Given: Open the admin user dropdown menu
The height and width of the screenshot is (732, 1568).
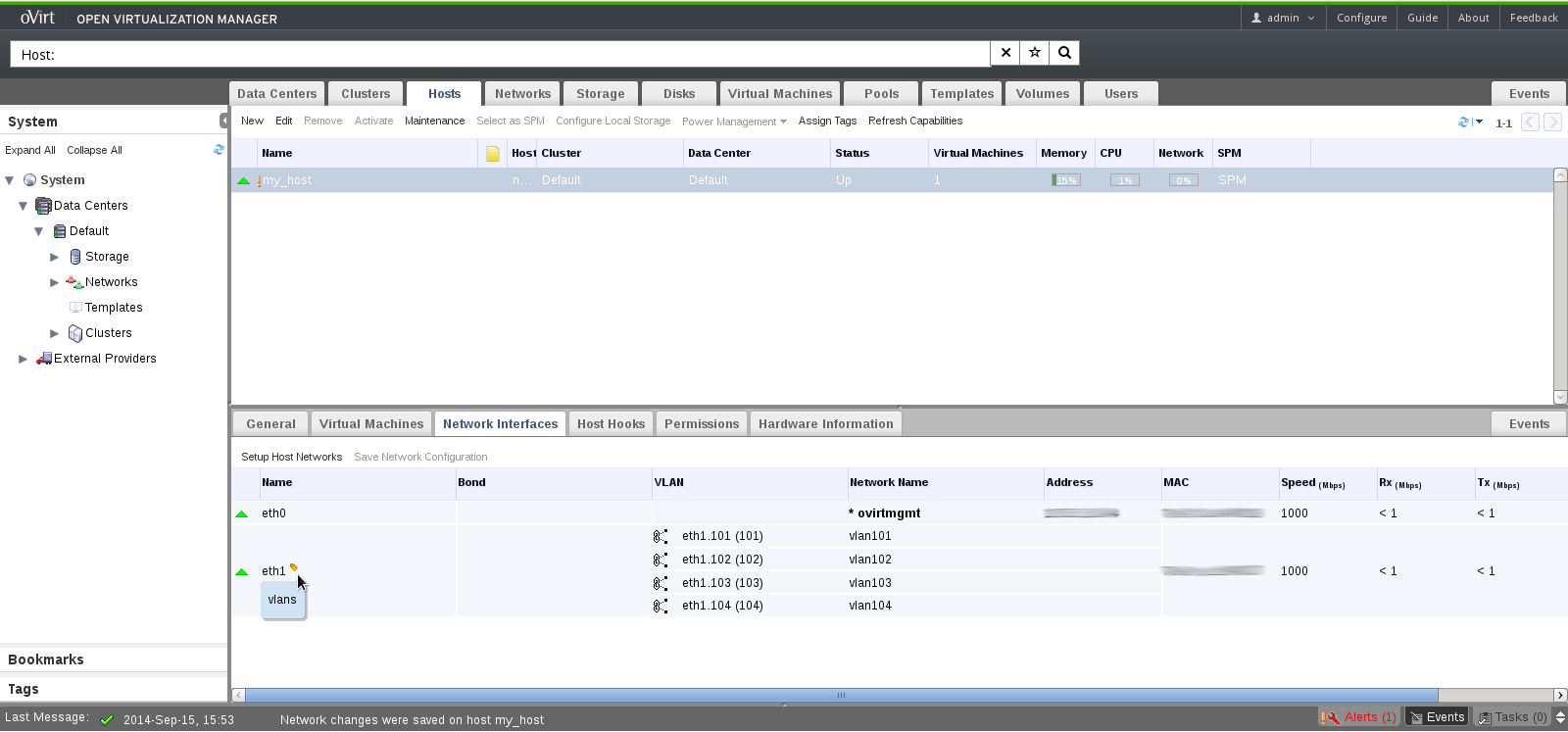Looking at the screenshot, I should pyautogui.click(x=1283, y=18).
